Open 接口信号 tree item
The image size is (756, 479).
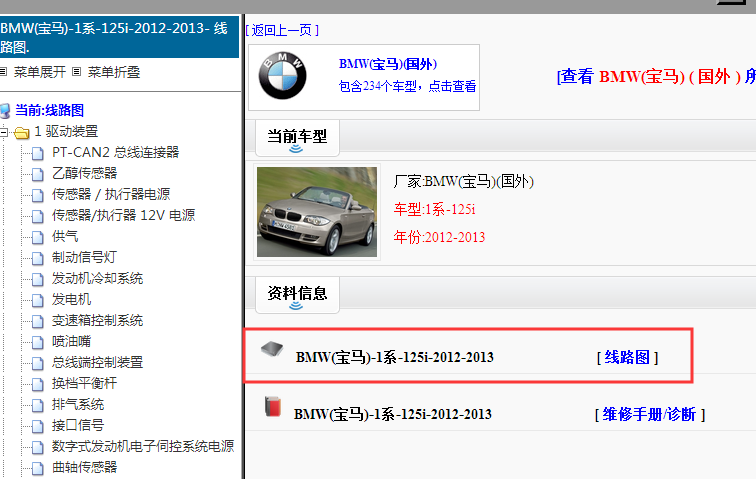coord(78,426)
